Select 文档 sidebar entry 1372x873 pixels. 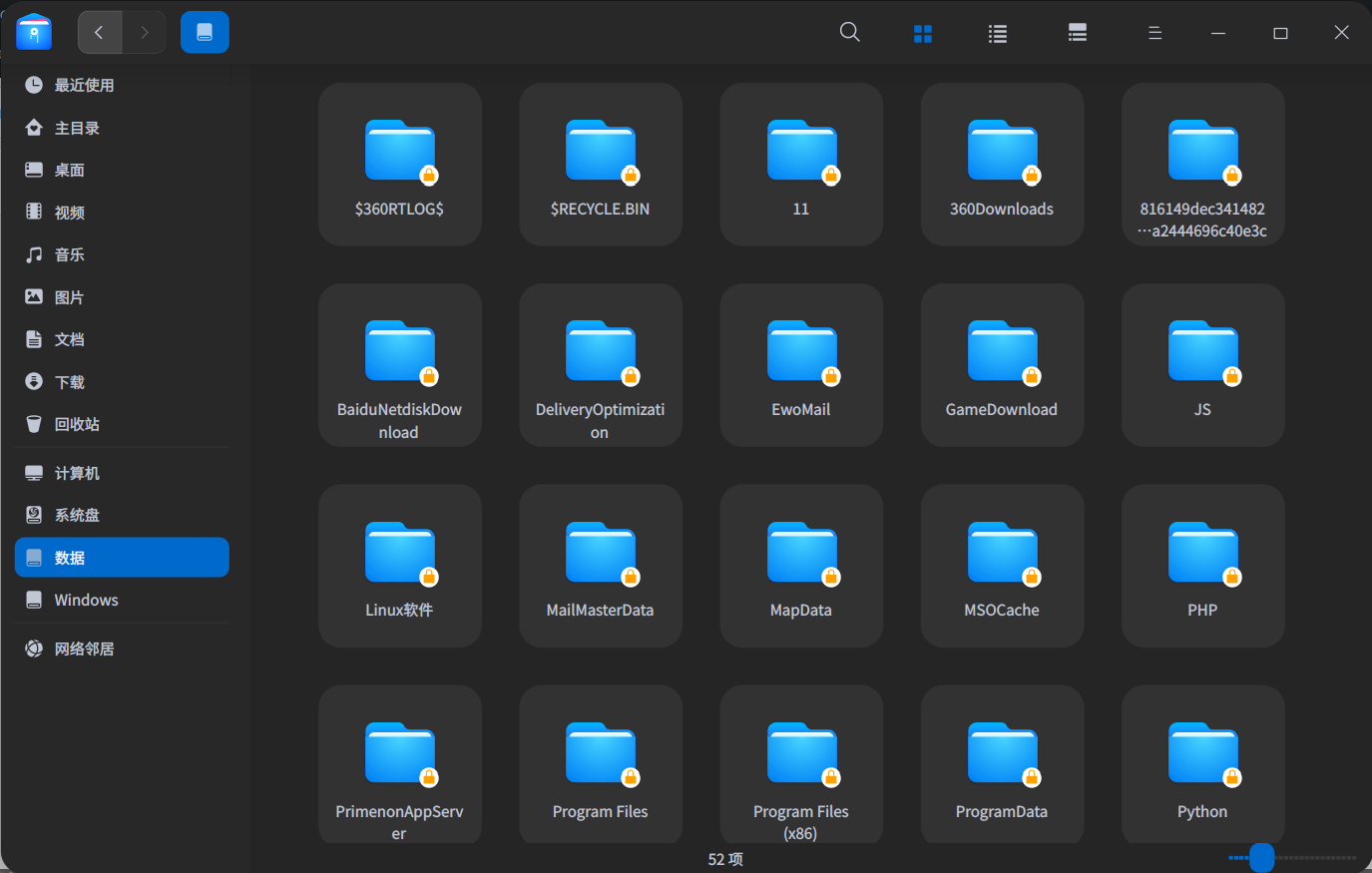(122, 339)
